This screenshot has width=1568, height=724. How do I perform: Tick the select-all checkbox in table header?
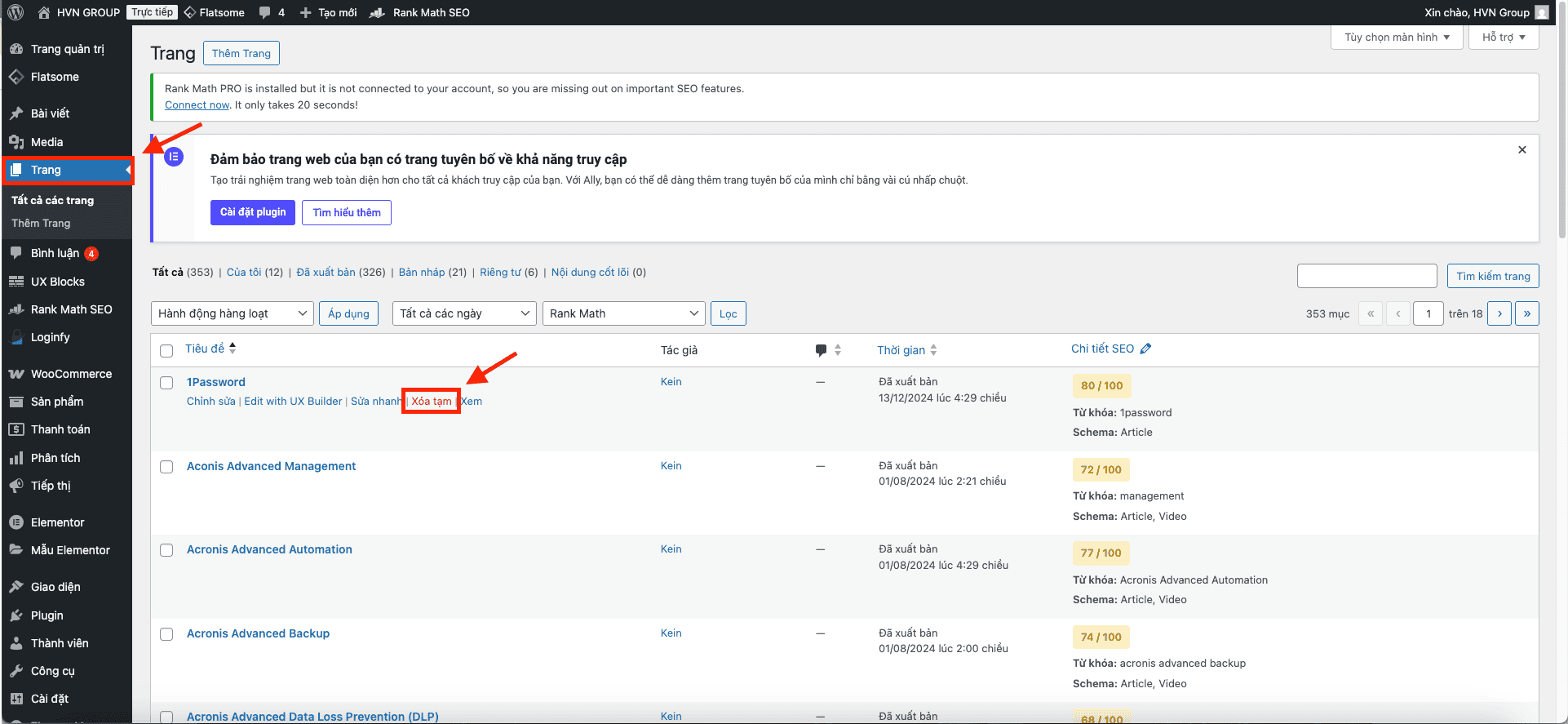pos(166,351)
